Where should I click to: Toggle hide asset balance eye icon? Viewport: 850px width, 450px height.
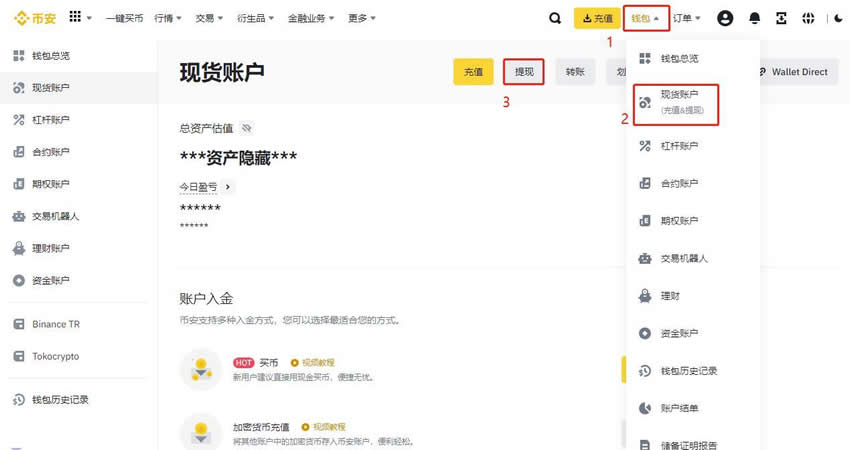[247, 128]
